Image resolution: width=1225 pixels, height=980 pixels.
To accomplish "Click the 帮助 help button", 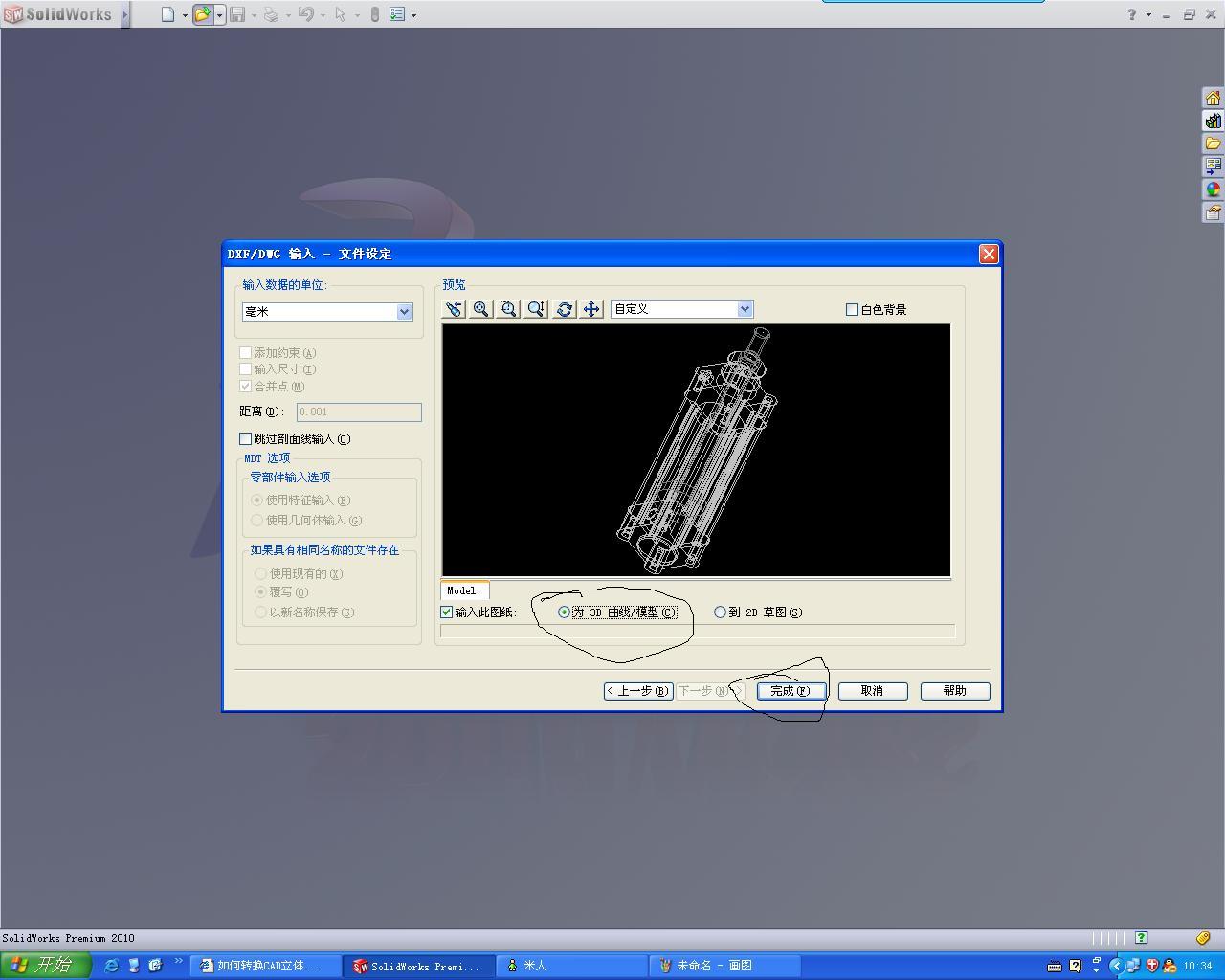I will point(955,691).
